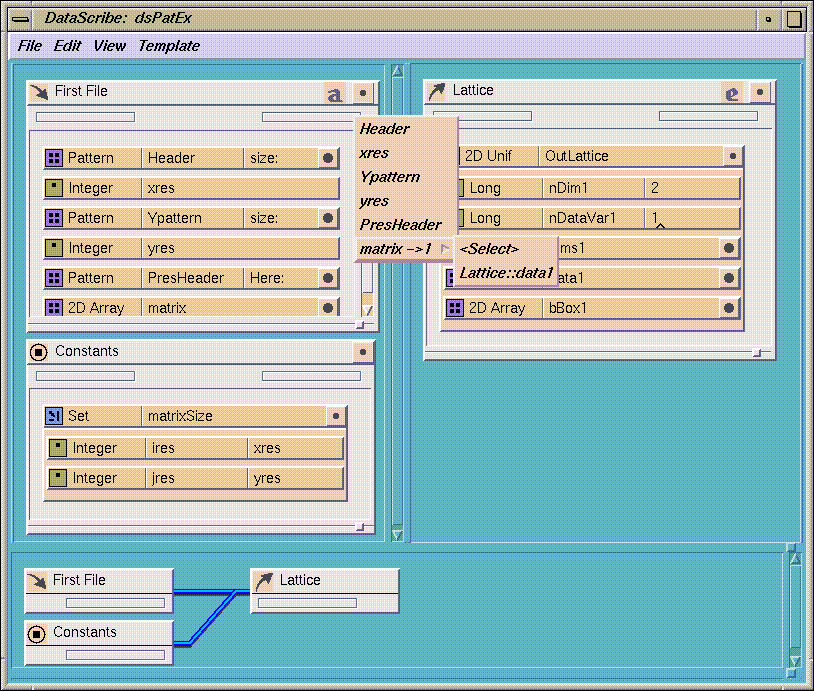The image size is (814, 691).
Task: Expand the First File panel dot button
Action: click(363, 93)
